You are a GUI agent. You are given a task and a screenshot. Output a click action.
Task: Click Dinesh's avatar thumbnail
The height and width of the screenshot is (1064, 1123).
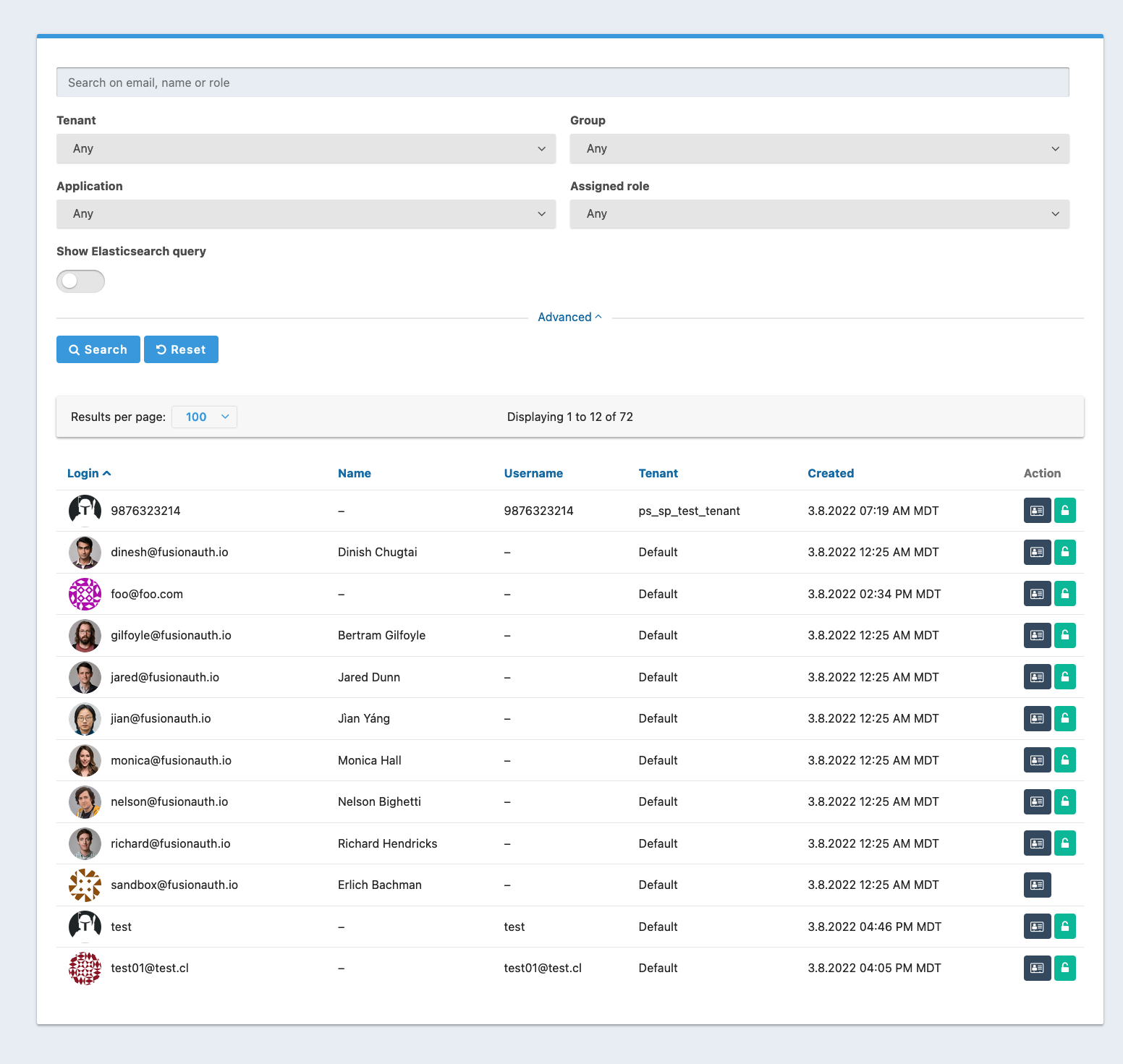click(85, 553)
